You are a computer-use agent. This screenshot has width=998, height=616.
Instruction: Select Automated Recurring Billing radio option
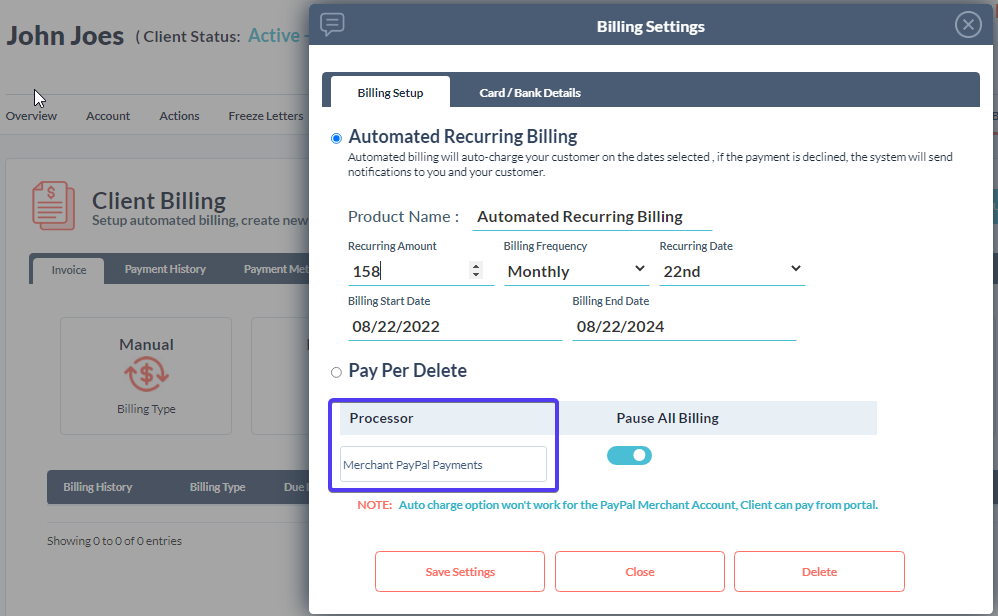336,138
